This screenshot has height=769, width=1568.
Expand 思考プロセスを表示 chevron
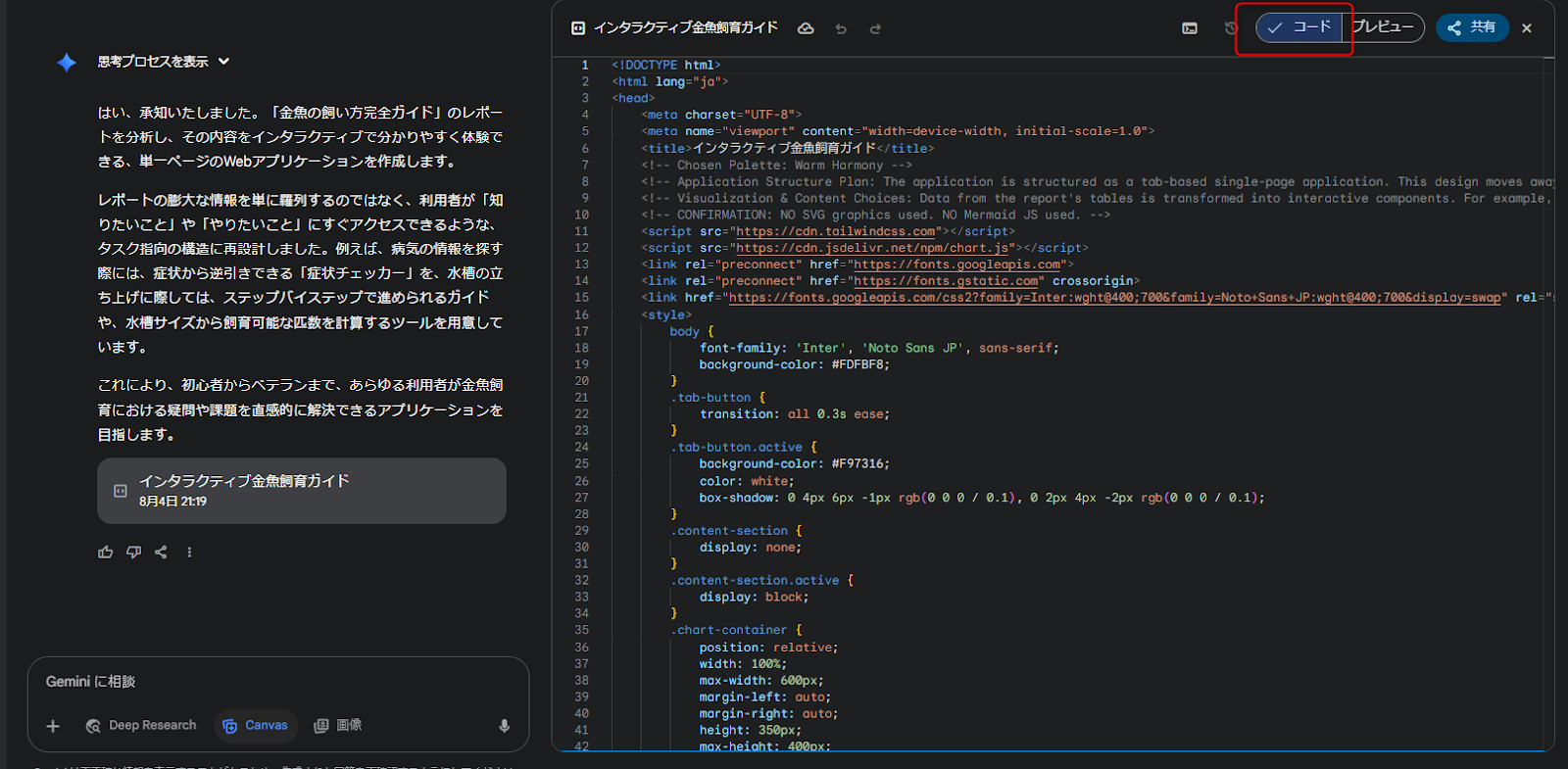(x=223, y=61)
